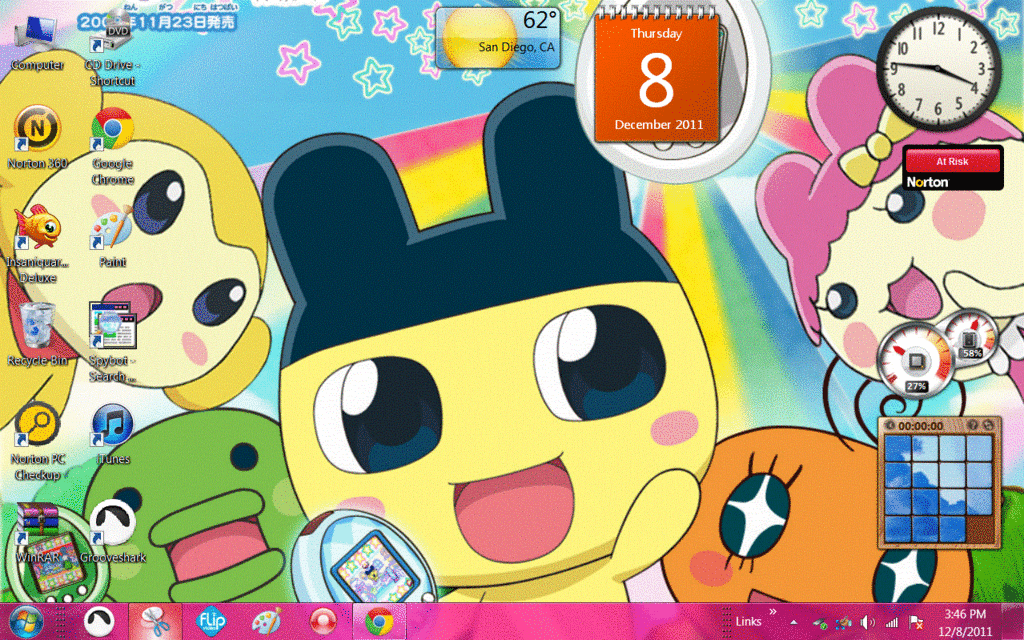Show hidden tray icons arrow

(793, 622)
